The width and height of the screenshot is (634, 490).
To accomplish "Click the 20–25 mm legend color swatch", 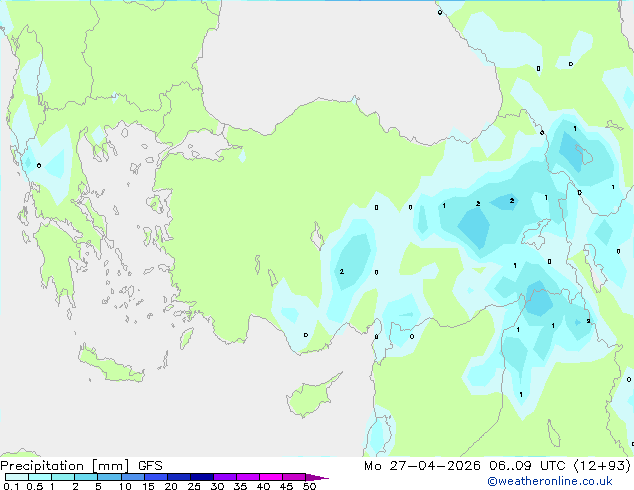I will click(x=178, y=477).
